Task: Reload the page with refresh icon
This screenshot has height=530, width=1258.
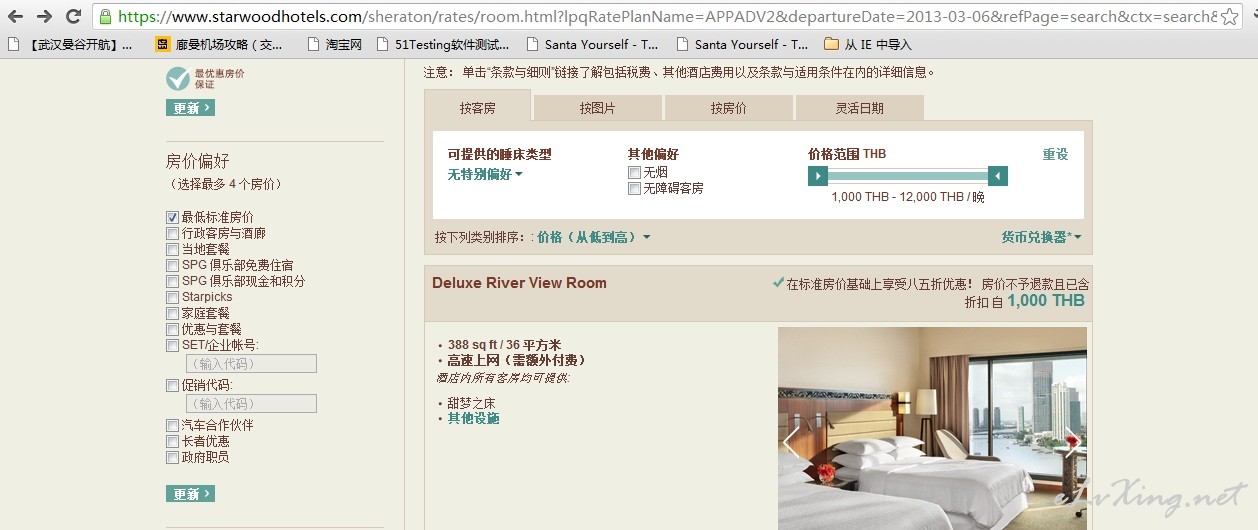Action: coord(73,16)
